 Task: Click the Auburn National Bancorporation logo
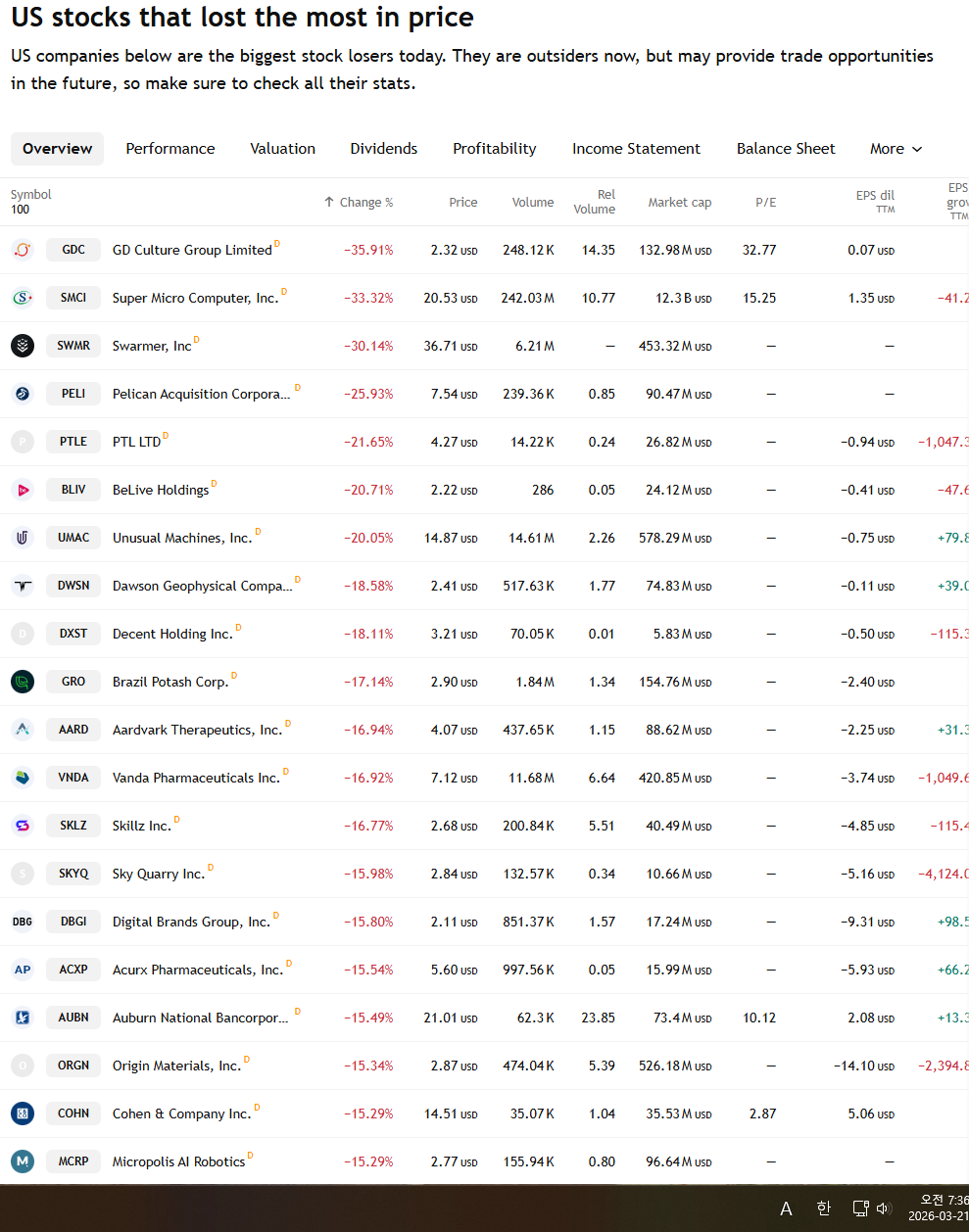23,1018
